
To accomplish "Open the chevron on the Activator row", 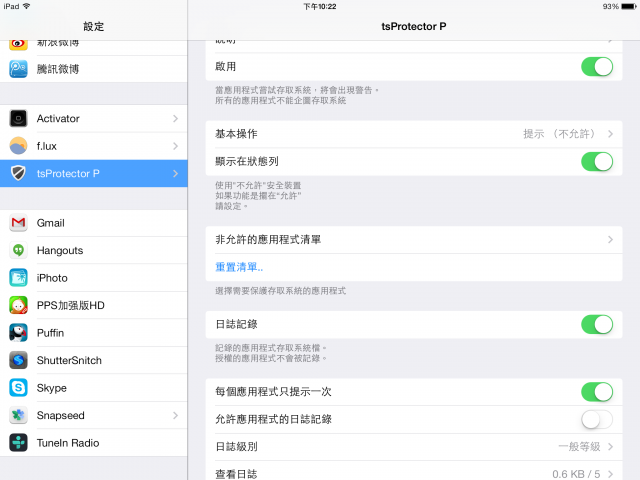I will point(176,118).
